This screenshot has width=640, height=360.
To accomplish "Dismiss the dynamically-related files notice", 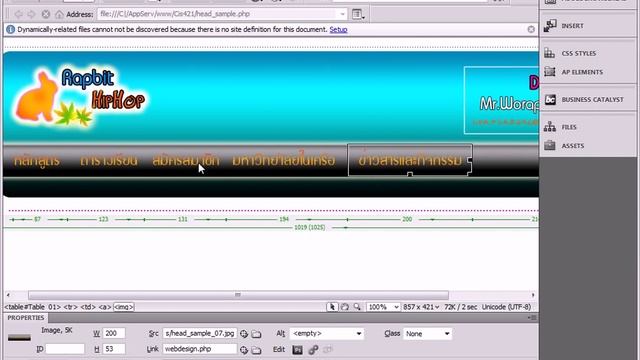I will [531, 29].
